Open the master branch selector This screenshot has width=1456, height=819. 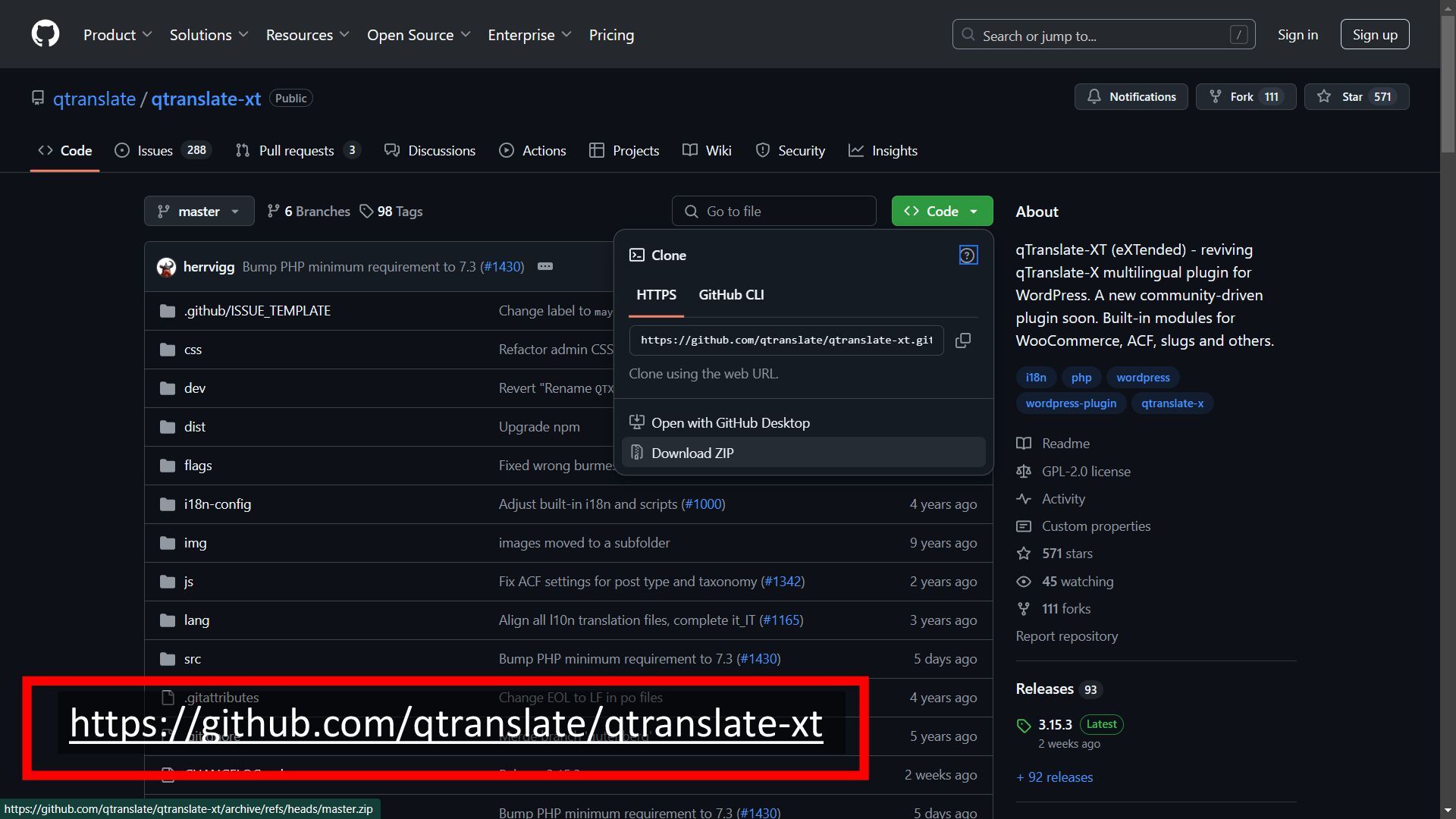pos(199,212)
